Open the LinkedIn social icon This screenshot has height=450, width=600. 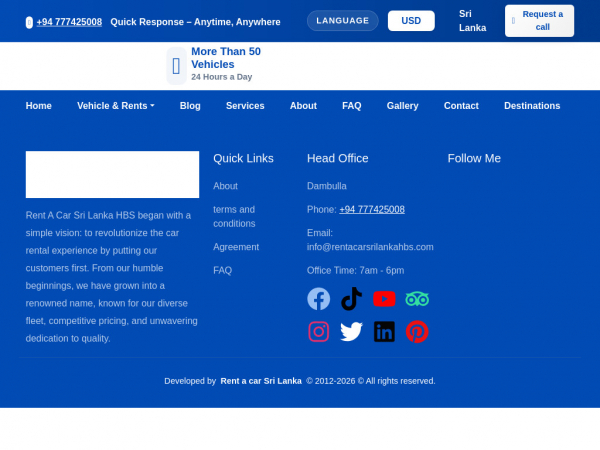pos(384,331)
